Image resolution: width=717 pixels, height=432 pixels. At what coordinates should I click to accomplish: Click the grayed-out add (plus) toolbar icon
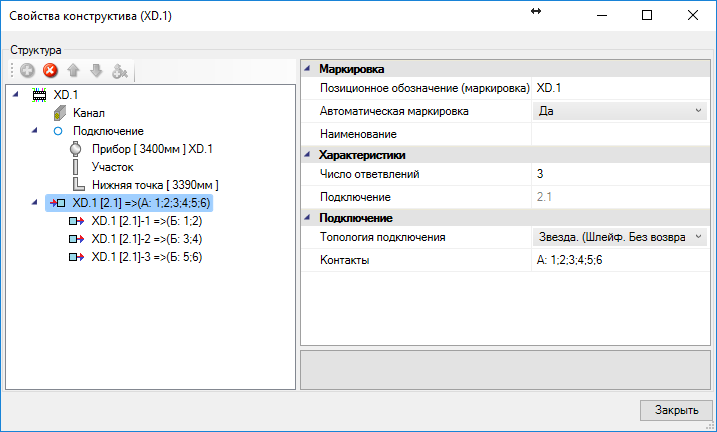(28, 72)
